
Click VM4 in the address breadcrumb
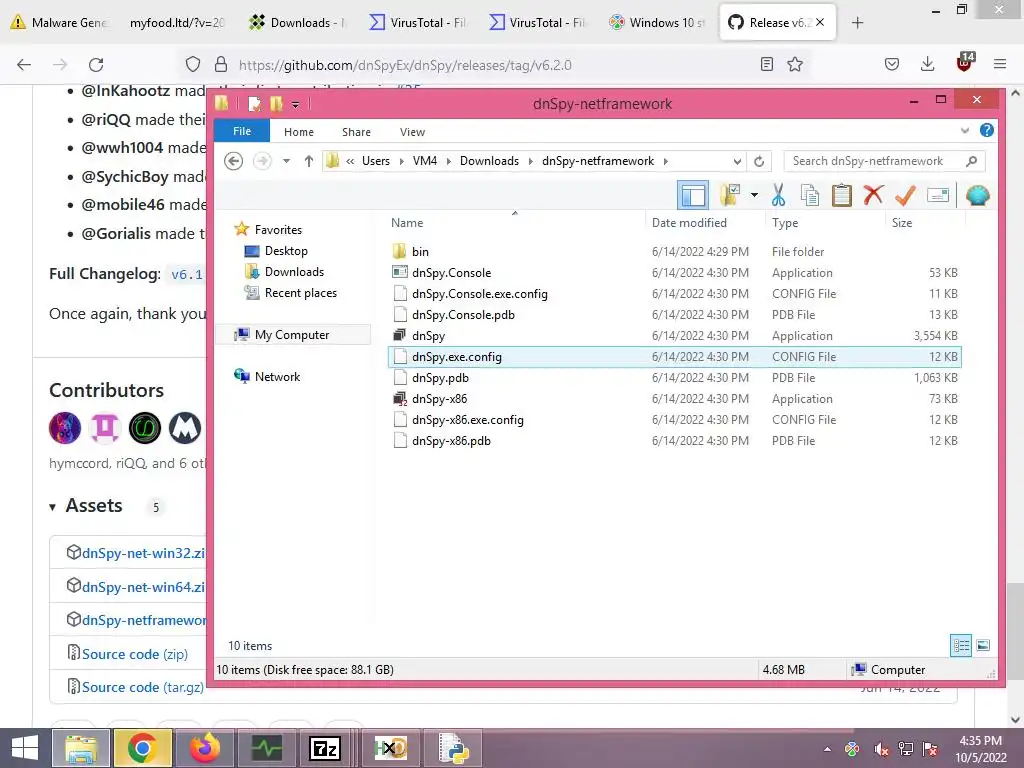[424, 161]
